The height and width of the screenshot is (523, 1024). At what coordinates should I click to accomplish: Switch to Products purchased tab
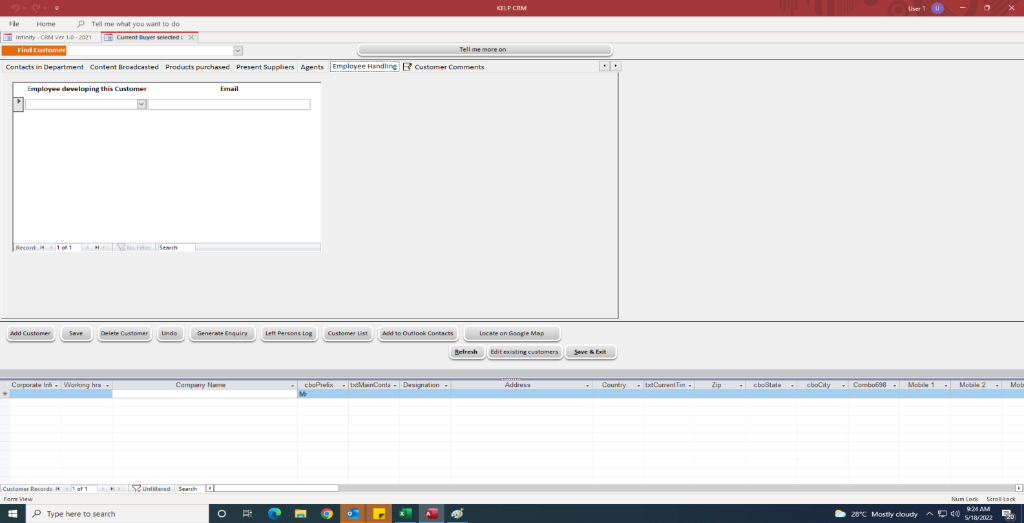click(x=197, y=67)
